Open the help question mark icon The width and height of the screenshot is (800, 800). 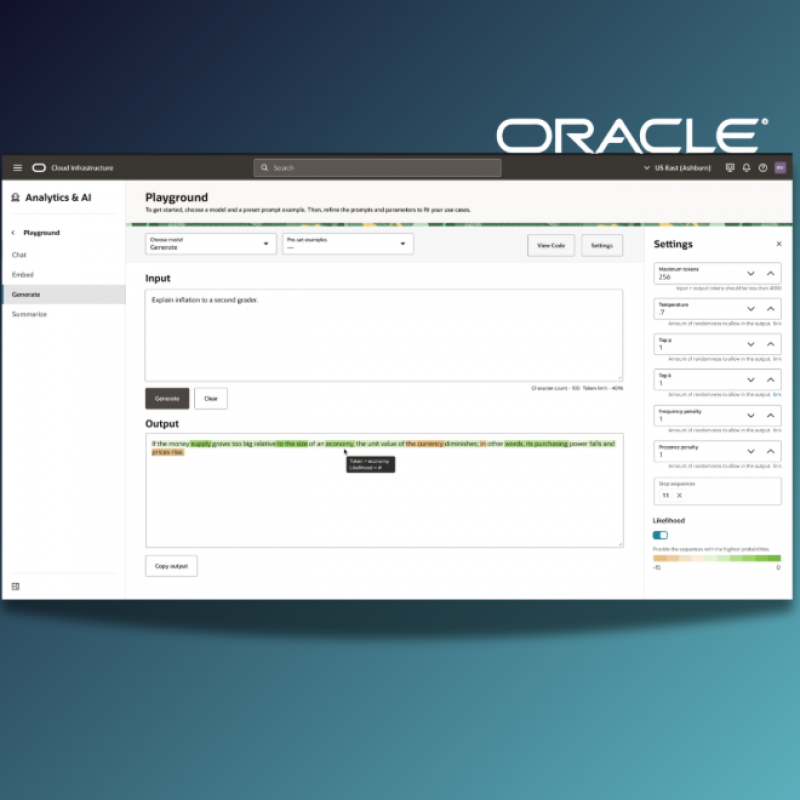tap(762, 168)
